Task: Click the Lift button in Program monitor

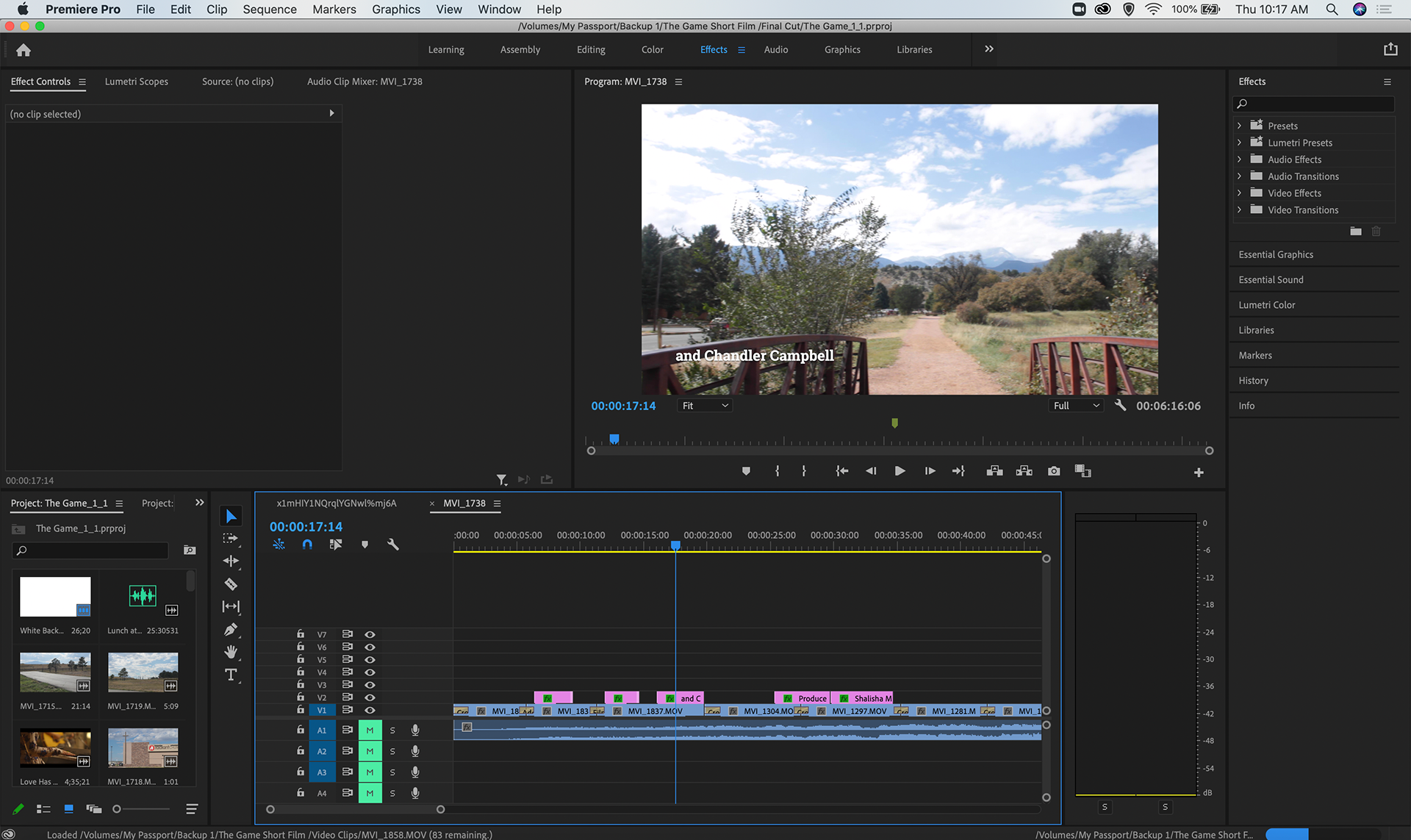Action: tap(994, 471)
